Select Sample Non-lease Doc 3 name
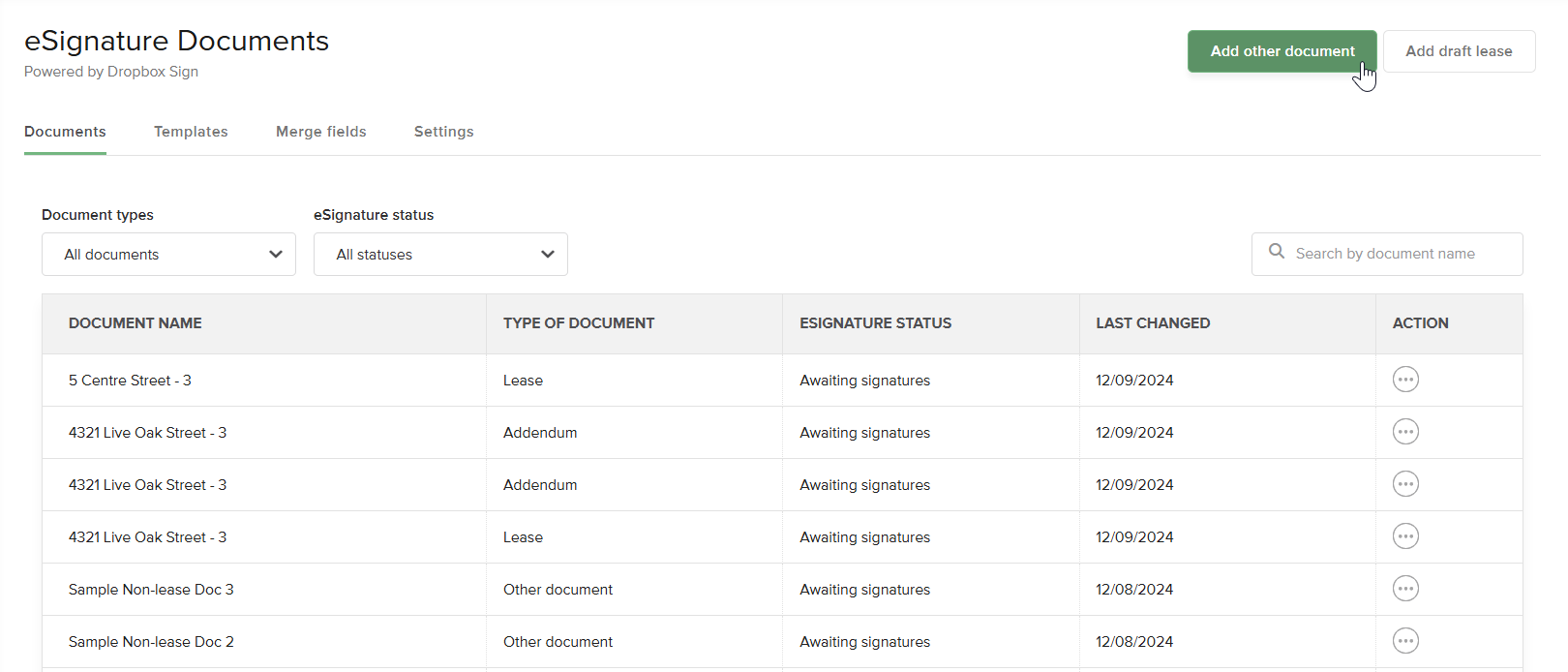 [x=151, y=590]
